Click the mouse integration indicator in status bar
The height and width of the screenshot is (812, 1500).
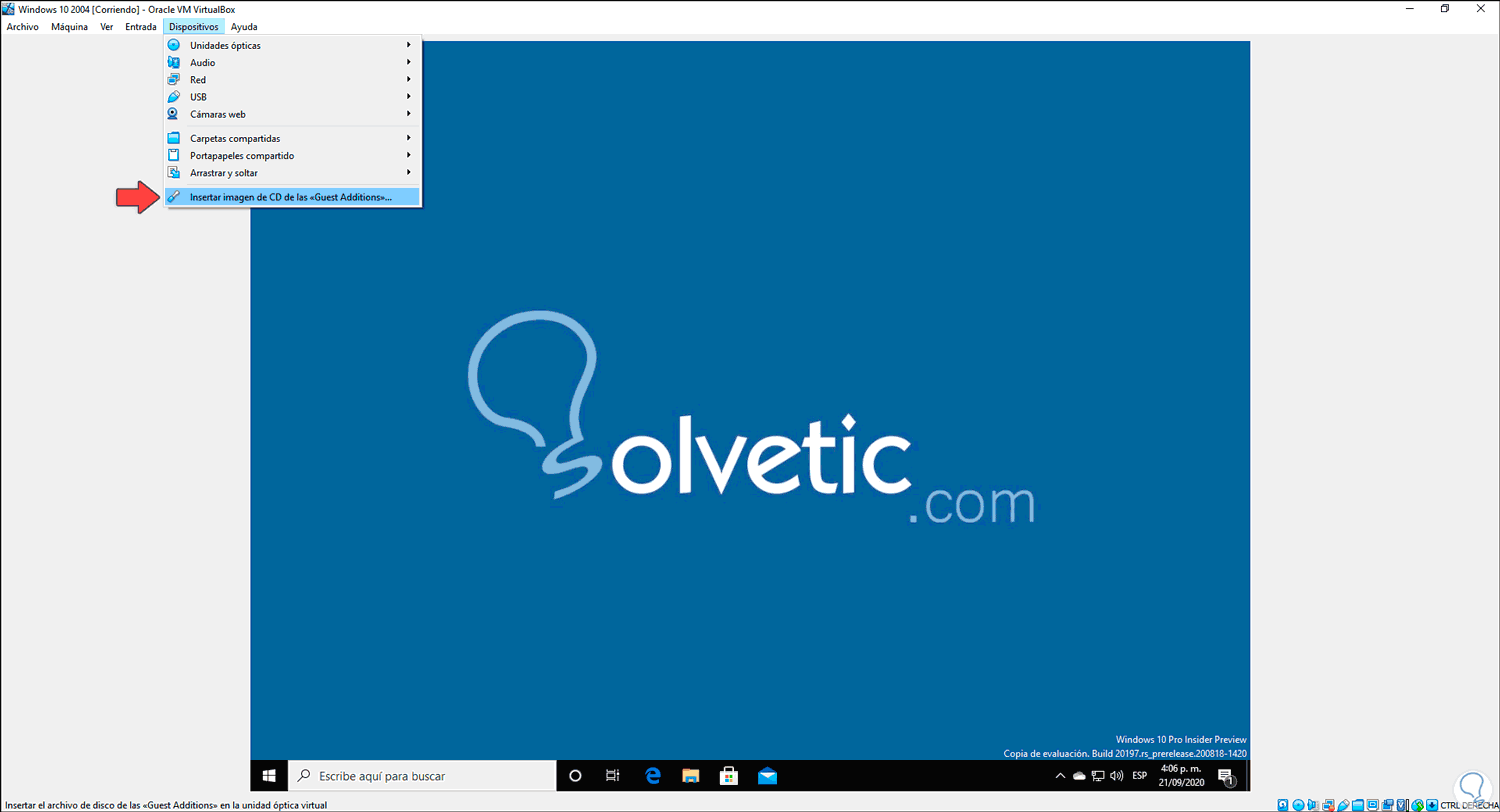1418,804
